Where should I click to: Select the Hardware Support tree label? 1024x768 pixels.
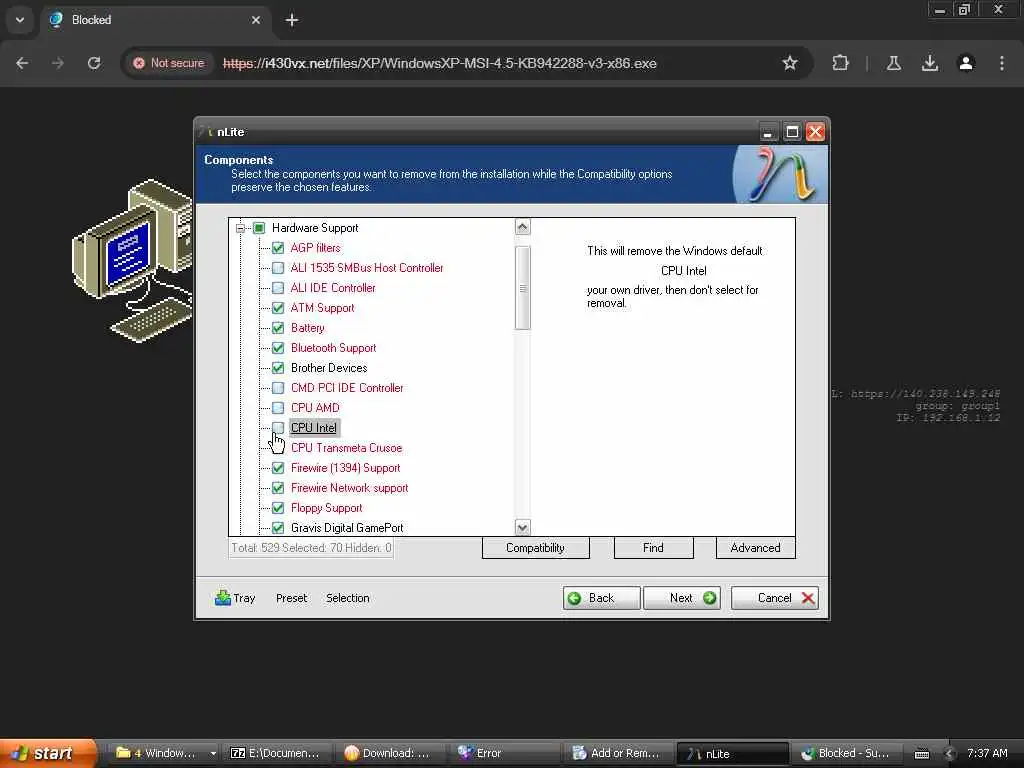coord(315,228)
